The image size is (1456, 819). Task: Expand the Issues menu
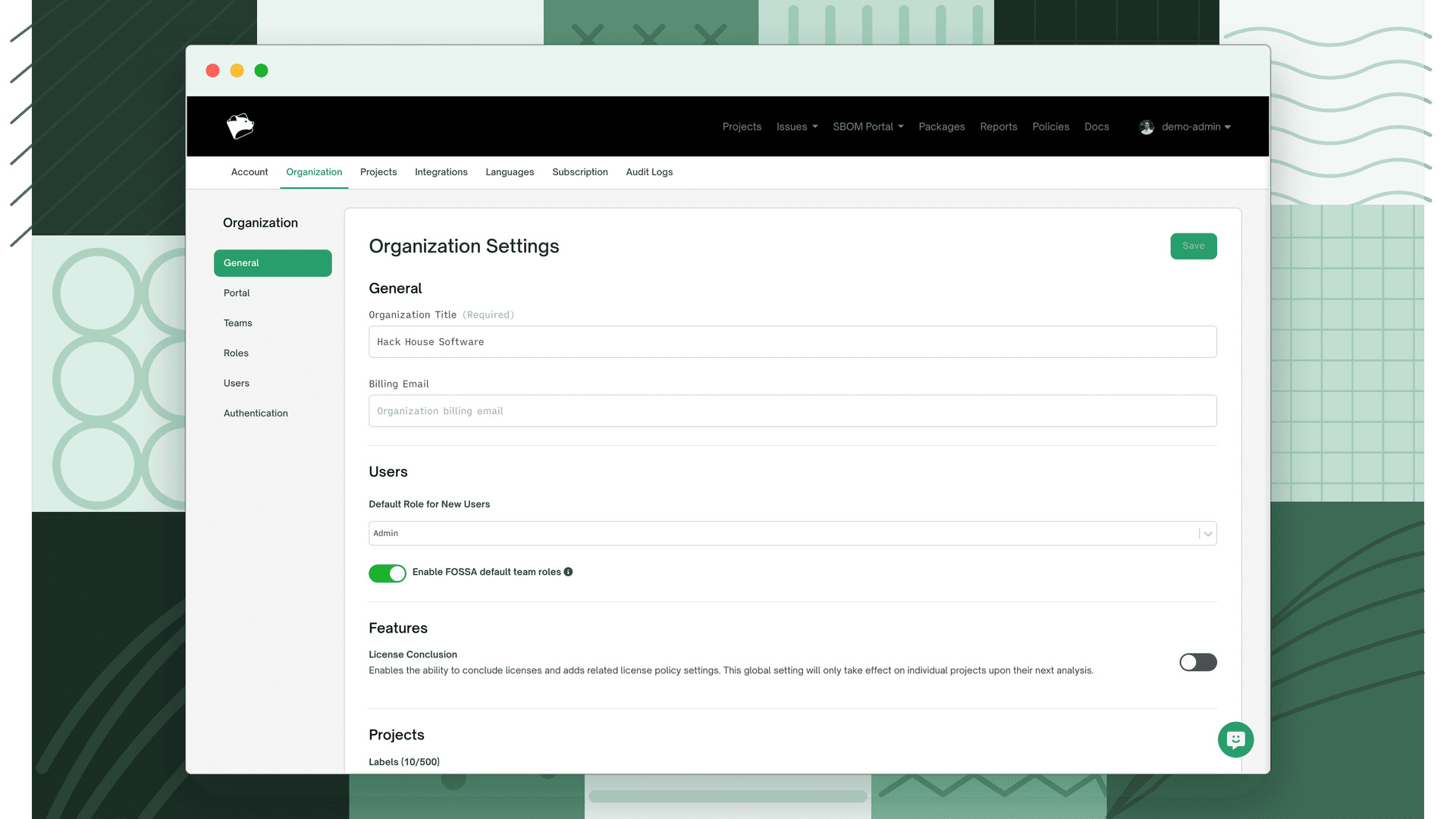(x=796, y=127)
